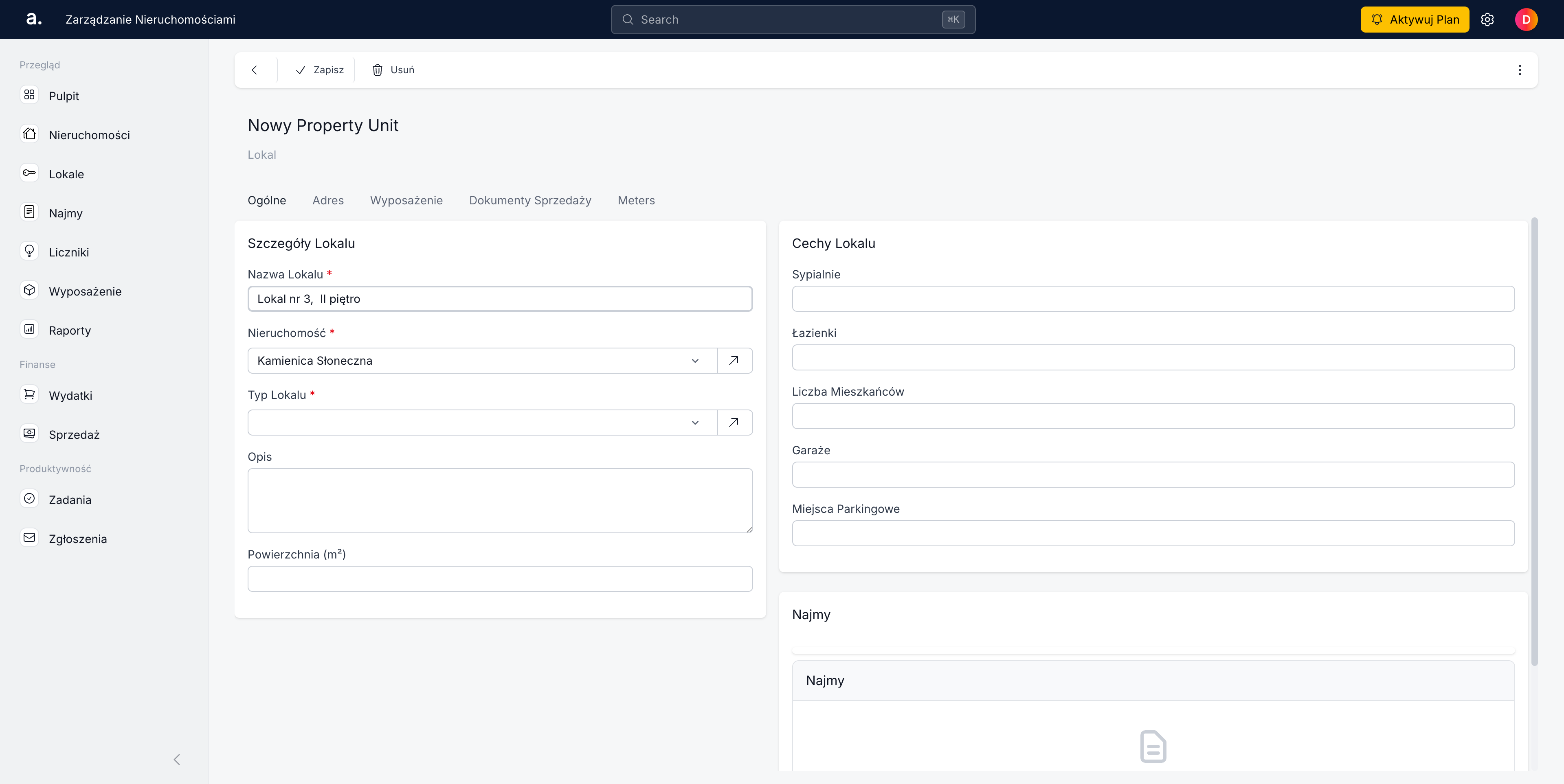Switch to the Meters tab
This screenshot has height=784, width=1564.
(x=636, y=200)
